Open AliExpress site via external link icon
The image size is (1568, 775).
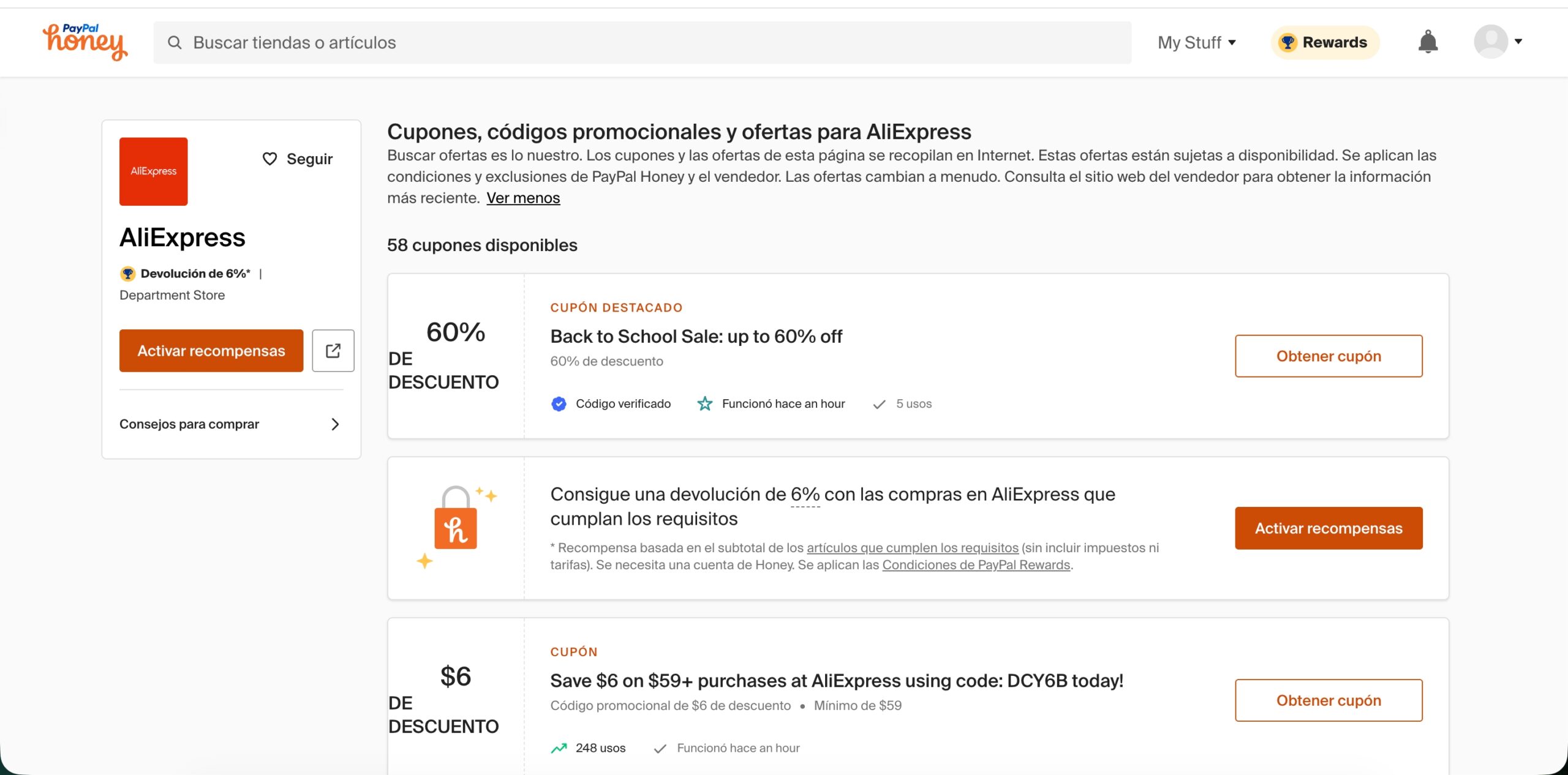(333, 351)
